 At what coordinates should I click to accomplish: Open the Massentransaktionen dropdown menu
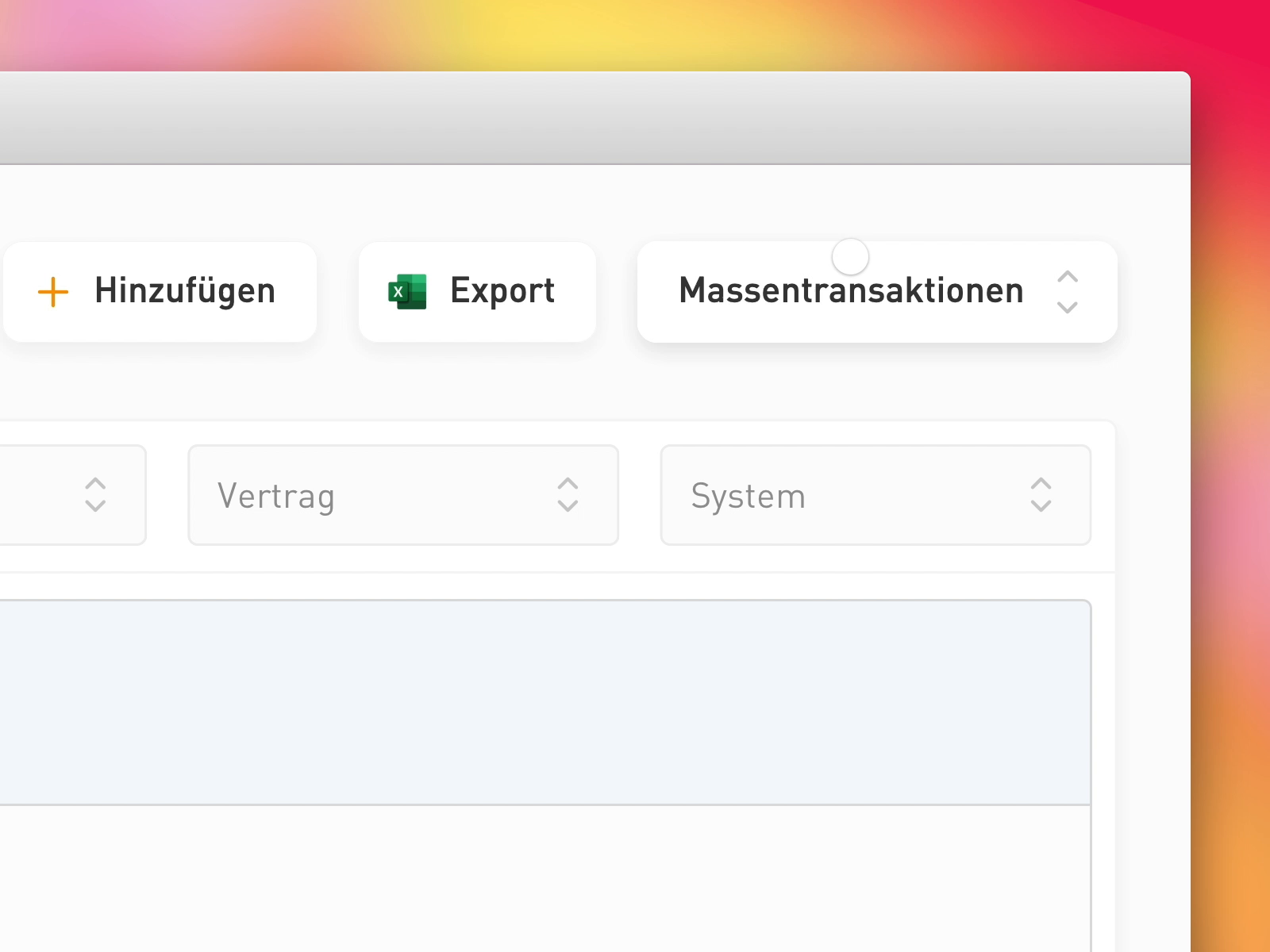(x=876, y=292)
